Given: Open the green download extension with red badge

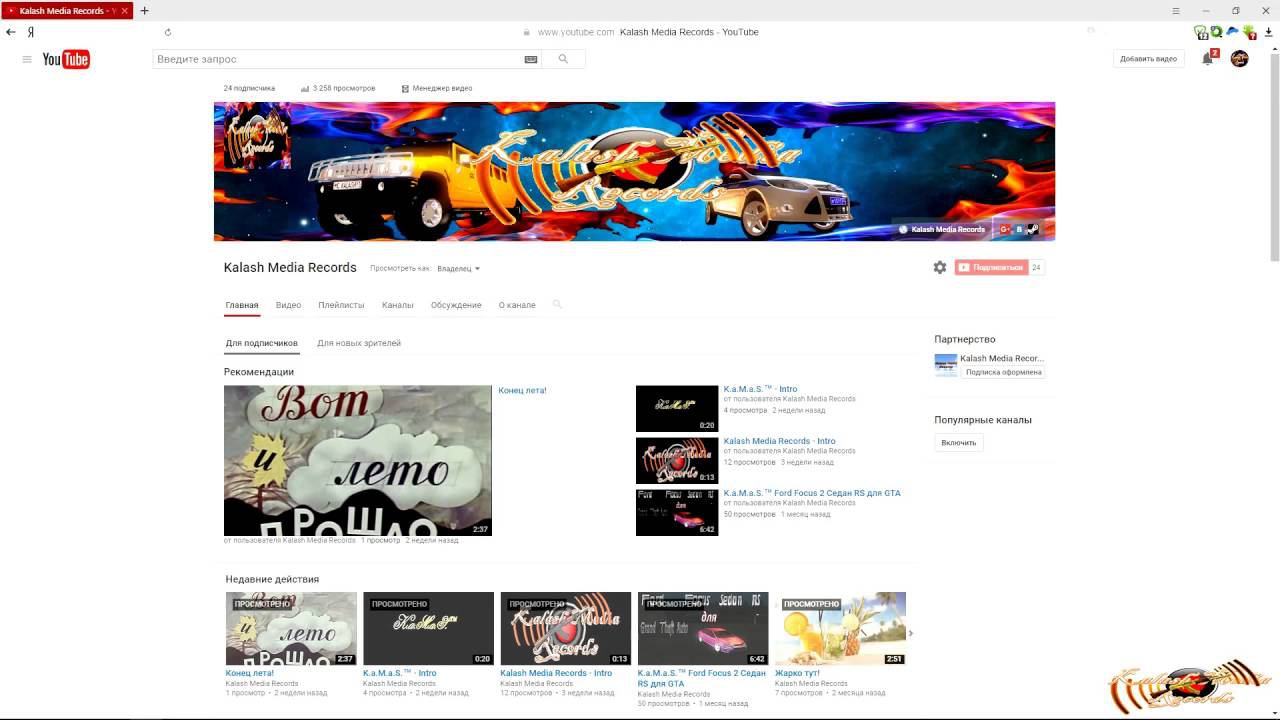Looking at the screenshot, I should 1249,33.
